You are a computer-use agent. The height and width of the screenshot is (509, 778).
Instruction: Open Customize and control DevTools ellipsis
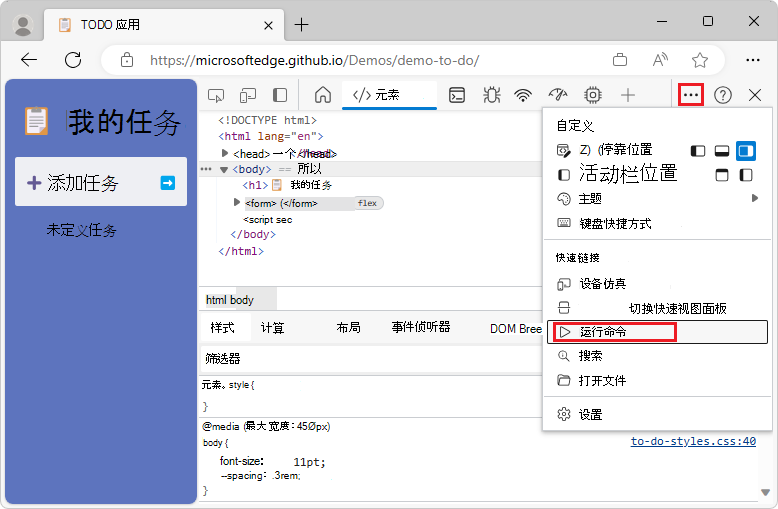(x=691, y=95)
